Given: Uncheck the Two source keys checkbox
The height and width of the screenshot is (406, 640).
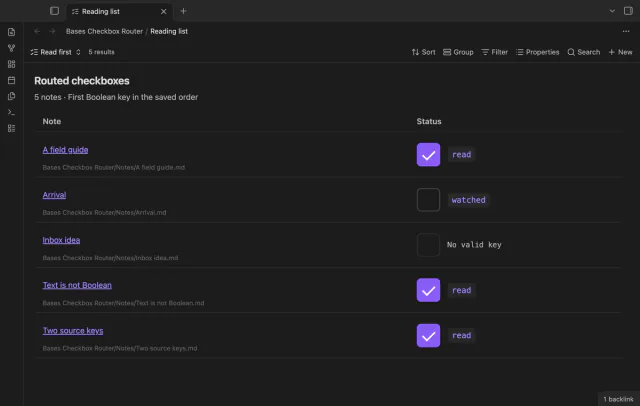Looking at the screenshot, I should click(x=428, y=335).
